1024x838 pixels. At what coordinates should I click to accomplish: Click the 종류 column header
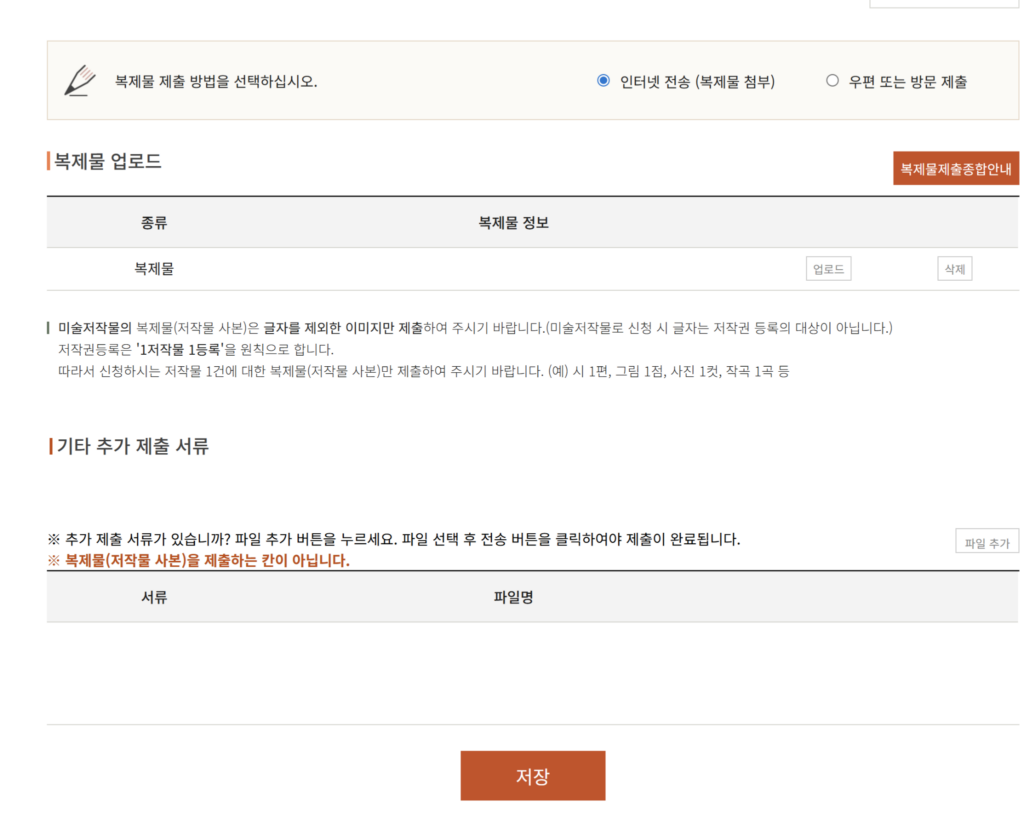point(153,223)
